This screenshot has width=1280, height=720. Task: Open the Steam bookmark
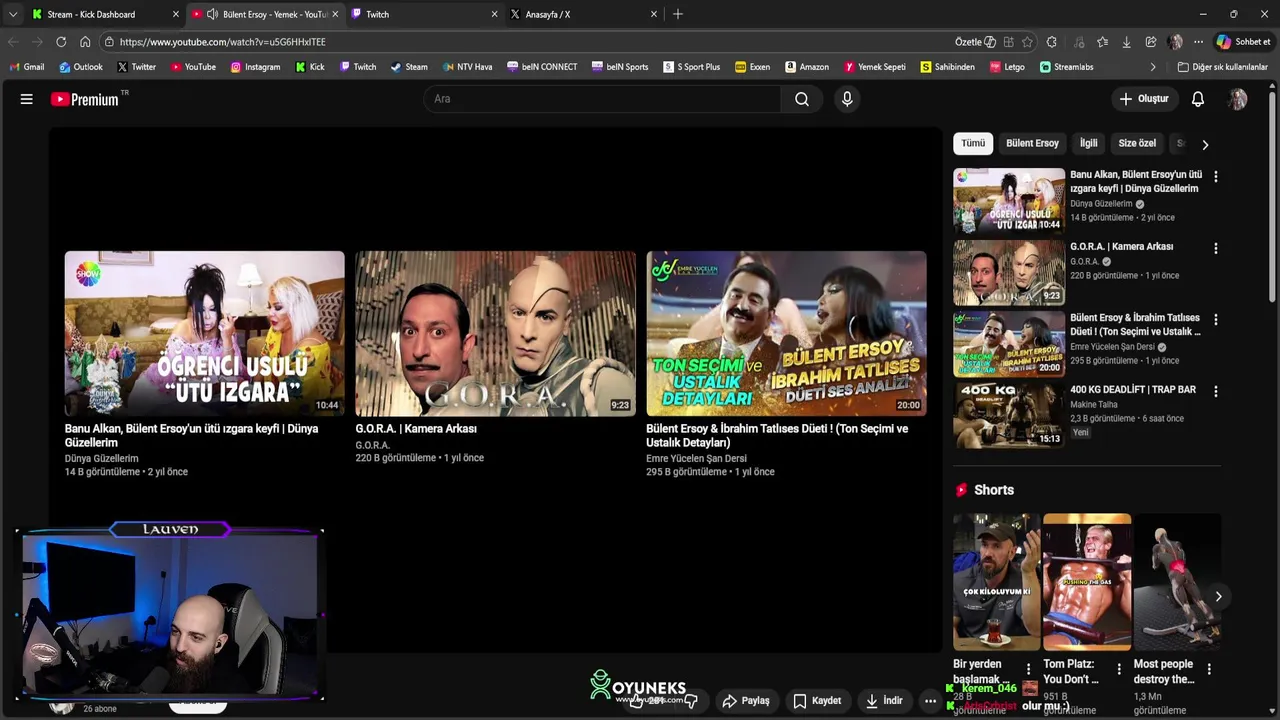(409, 67)
